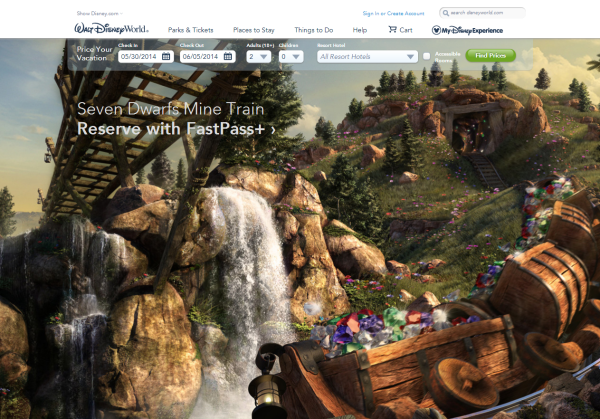The height and width of the screenshot is (419, 600).
Task: Open the Places to Stay menu
Action: (254, 30)
